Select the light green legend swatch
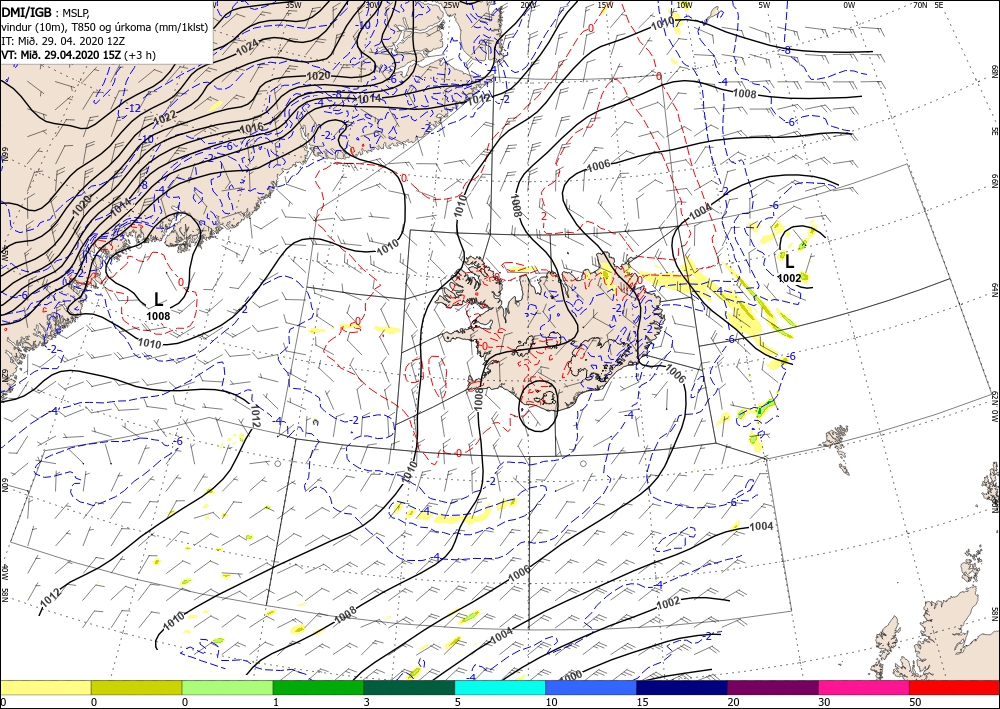The height and width of the screenshot is (709, 1000). click(x=227, y=687)
